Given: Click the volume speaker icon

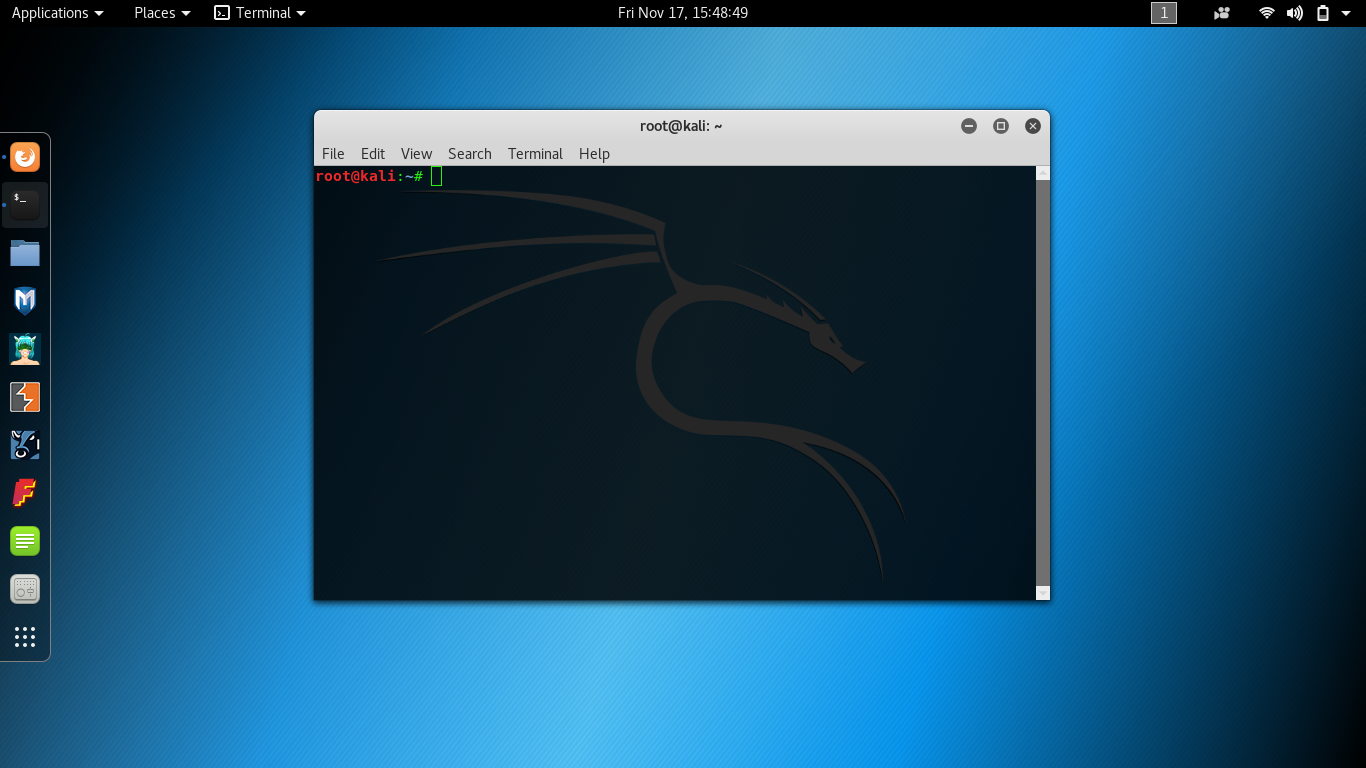Looking at the screenshot, I should (1295, 13).
